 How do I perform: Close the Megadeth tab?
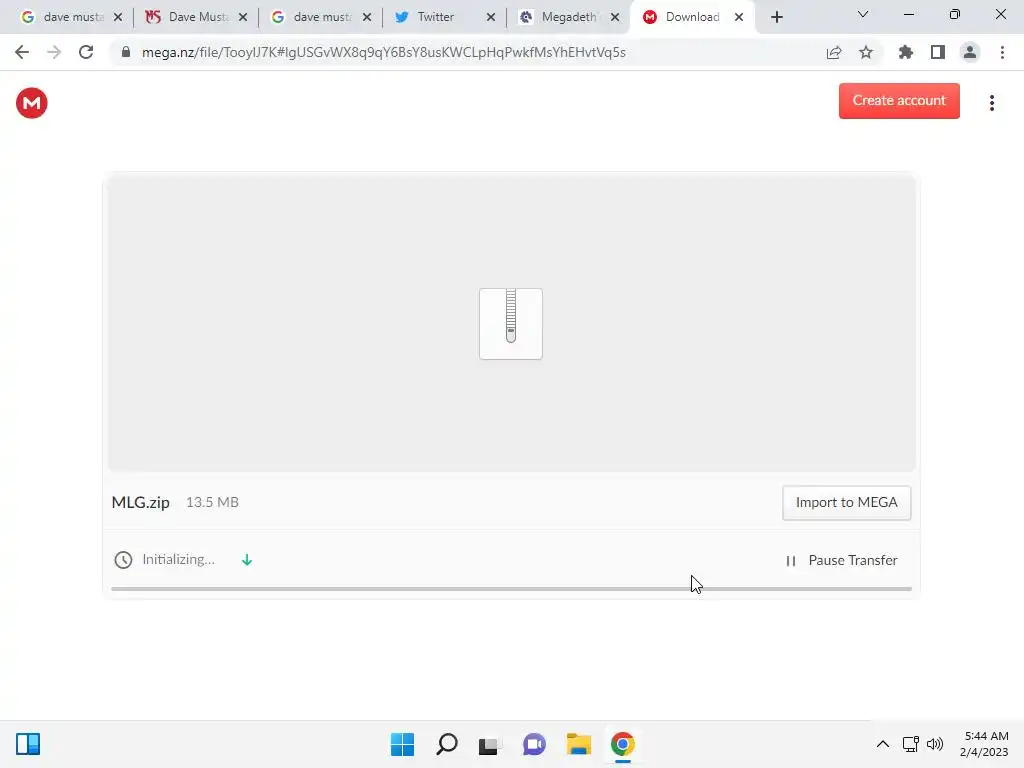click(x=615, y=18)
